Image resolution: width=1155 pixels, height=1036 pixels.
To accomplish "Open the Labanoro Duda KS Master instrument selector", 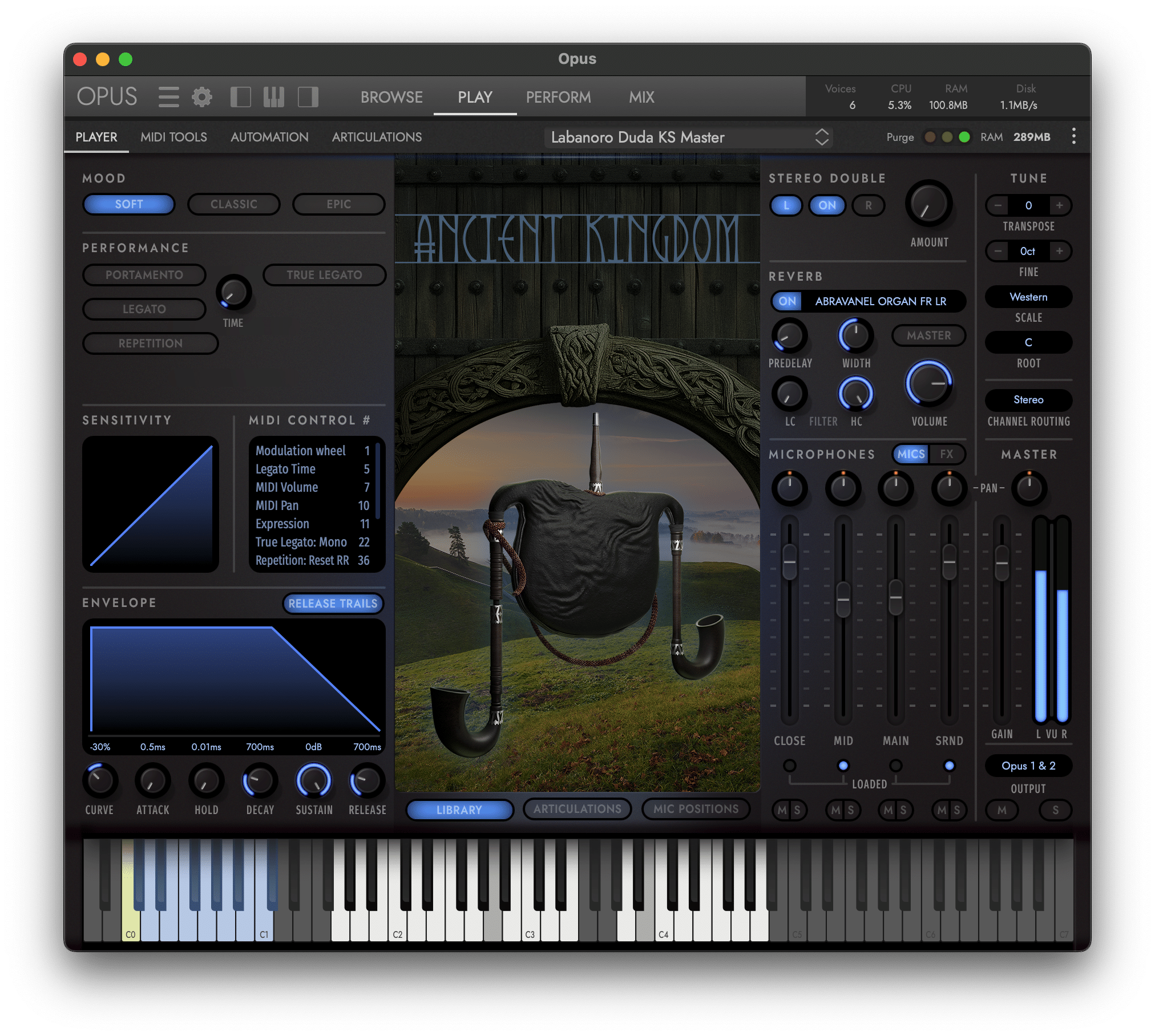I will (x=689, y=137).
